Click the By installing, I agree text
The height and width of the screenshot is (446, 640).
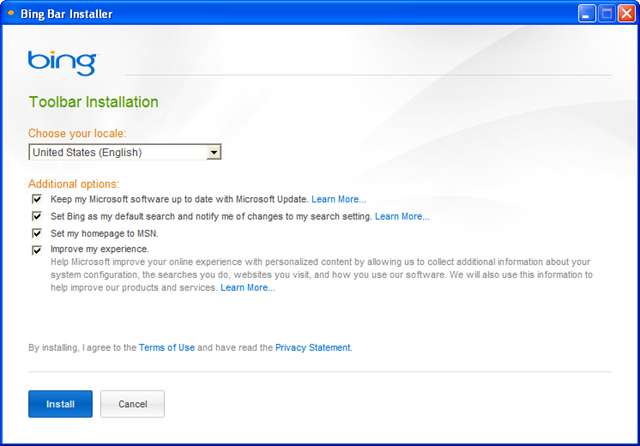coord(82,348)
